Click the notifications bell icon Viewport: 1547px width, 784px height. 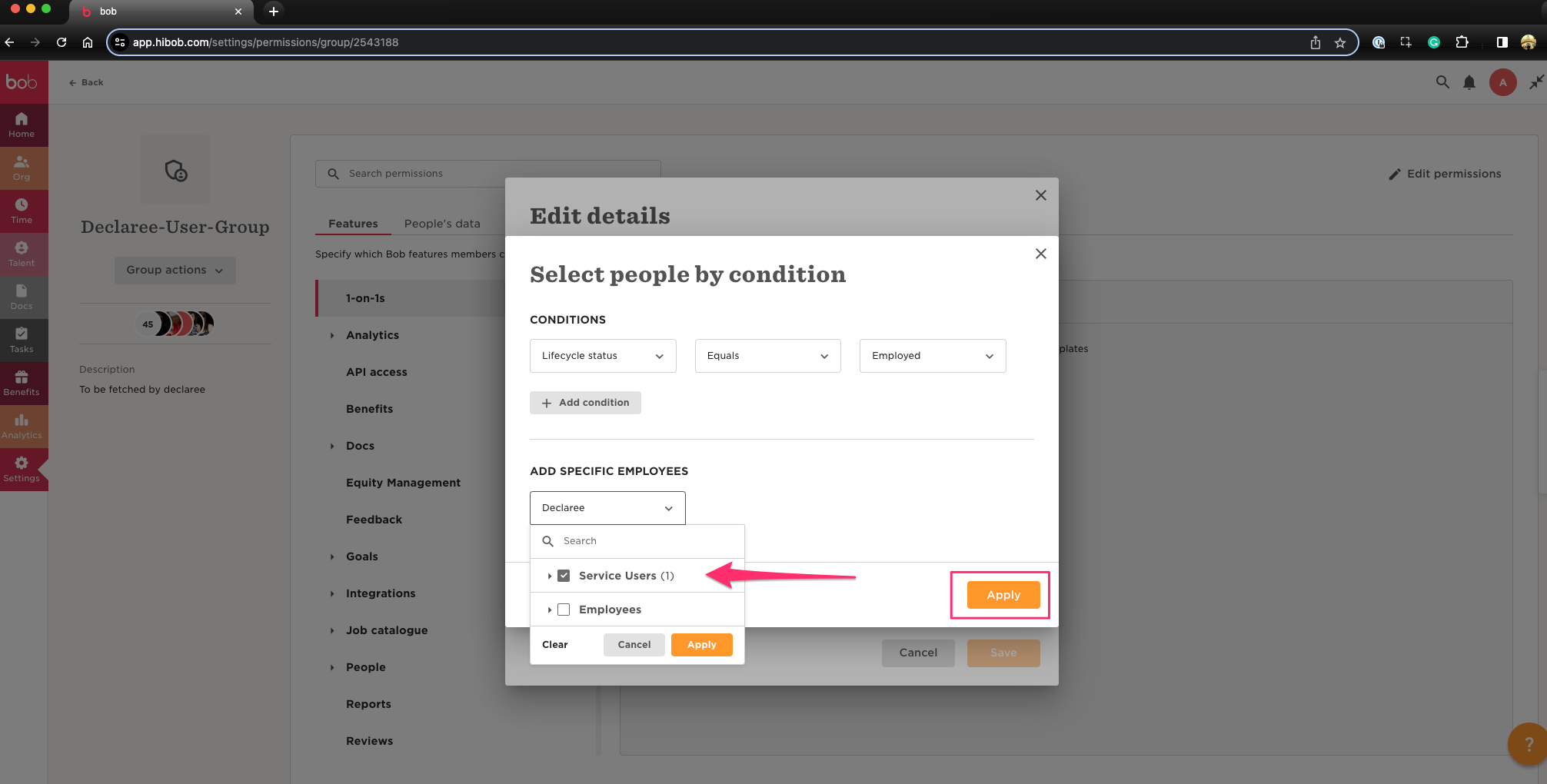tap(1469, 82)
